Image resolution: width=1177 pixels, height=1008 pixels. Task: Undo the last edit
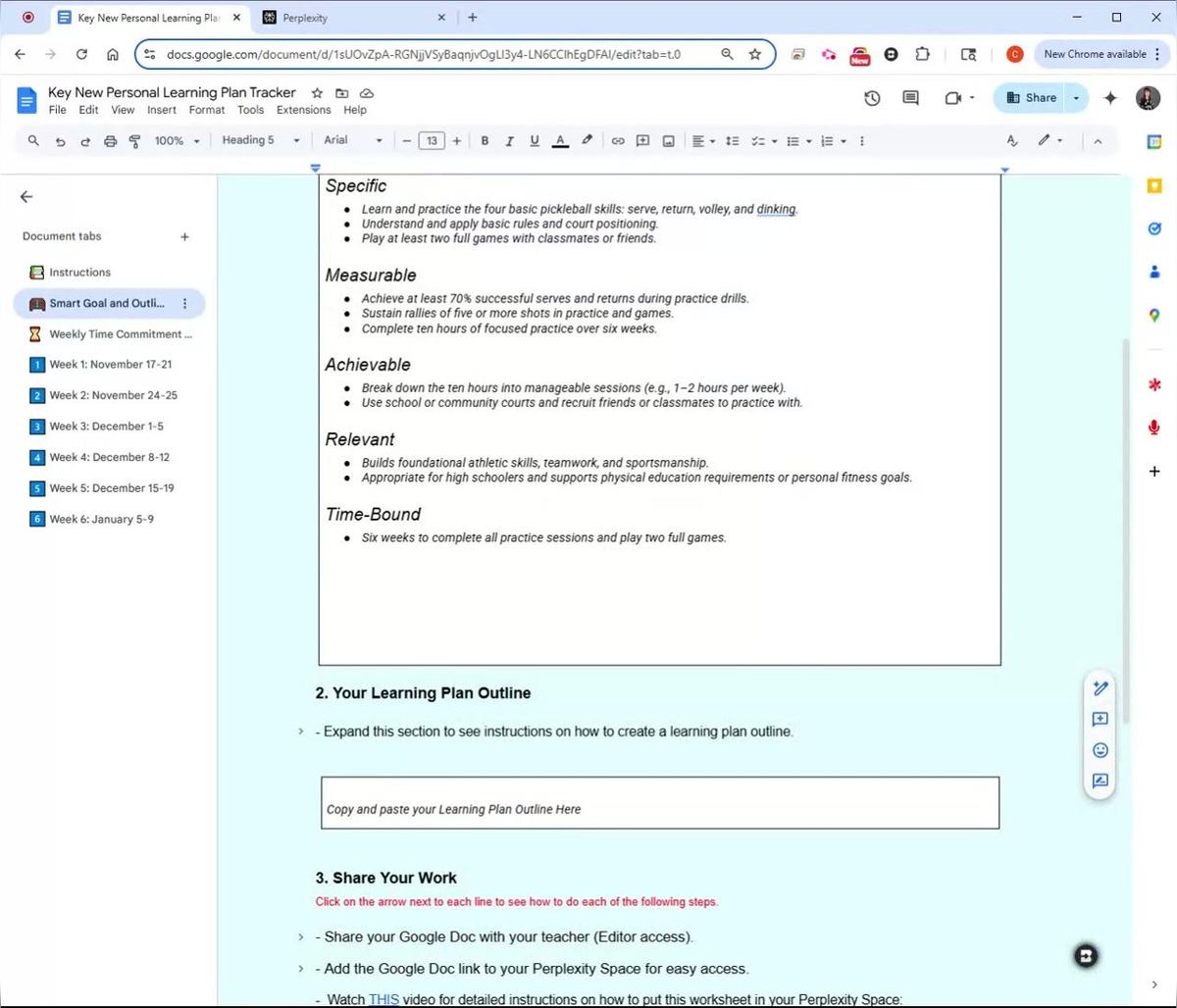60,141
